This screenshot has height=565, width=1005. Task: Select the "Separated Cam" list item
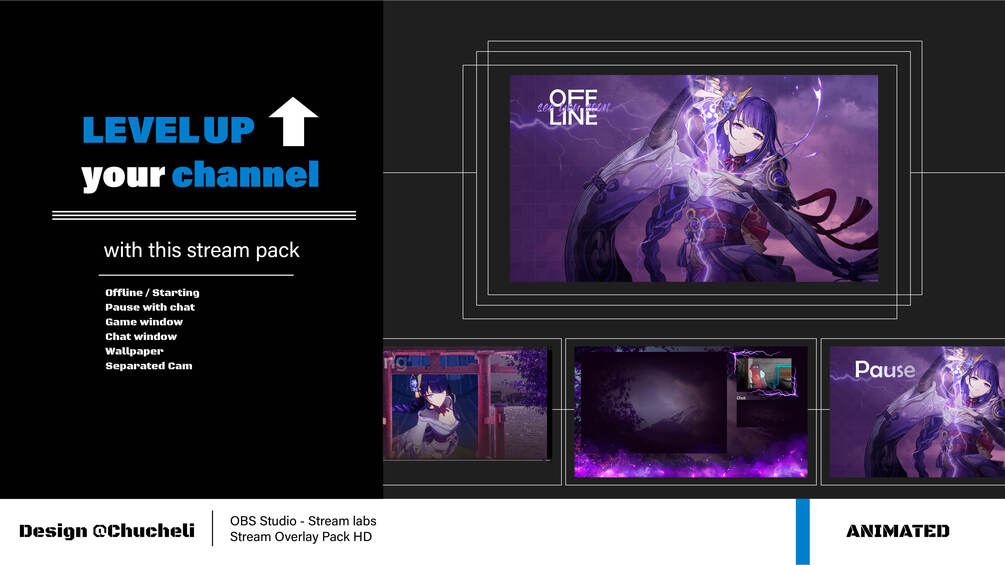coord(149,366)
